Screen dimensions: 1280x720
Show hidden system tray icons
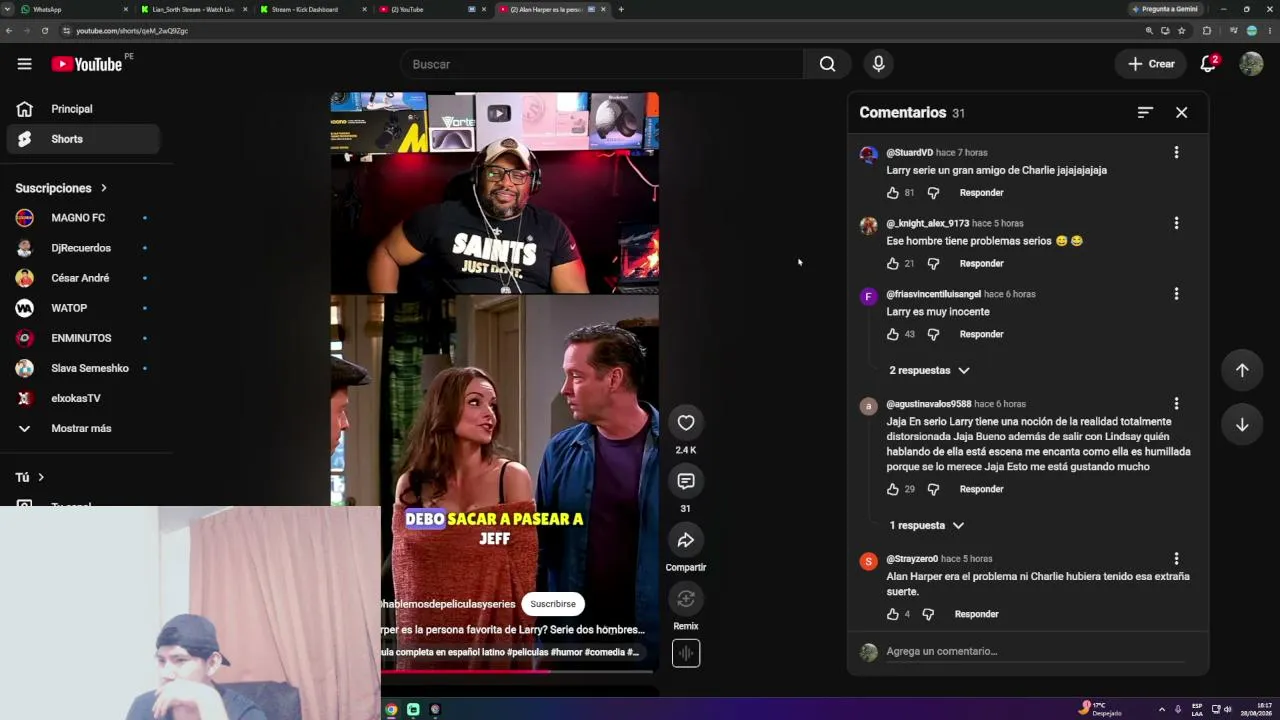pos(1161,709)
